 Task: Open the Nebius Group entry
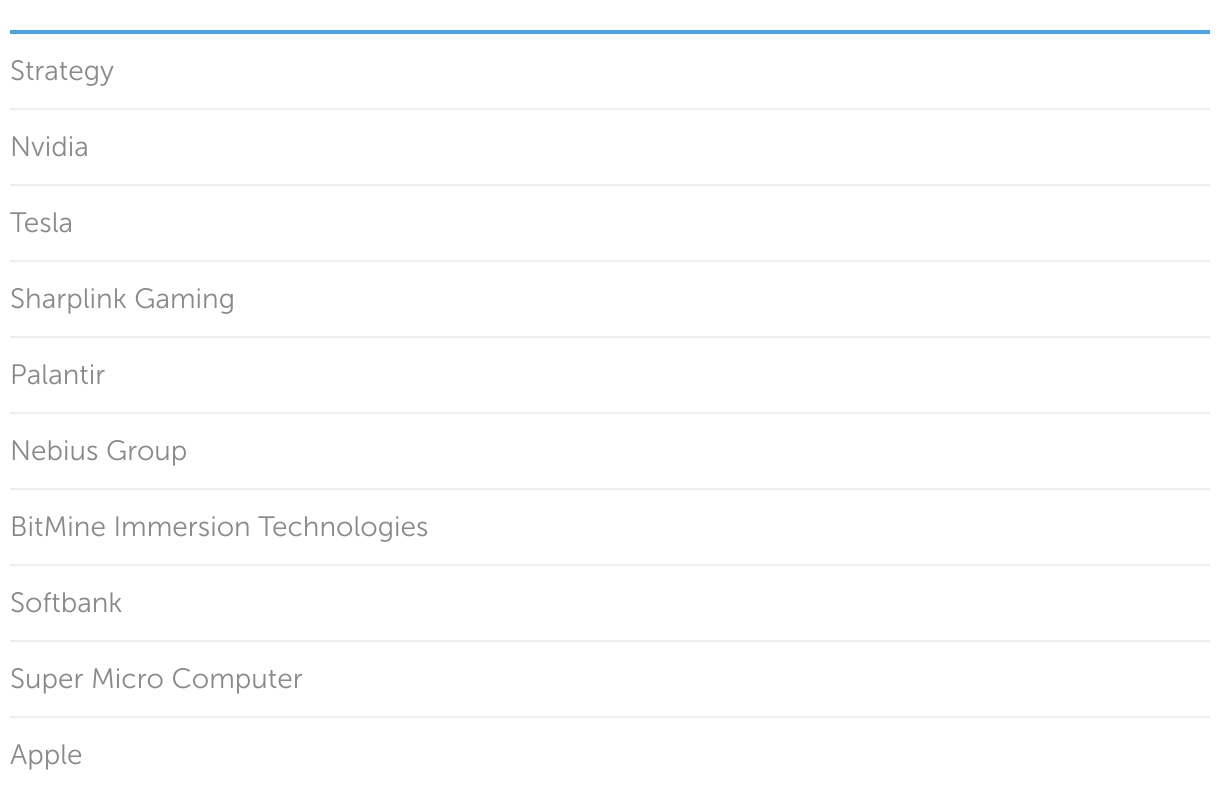(98, 451)
